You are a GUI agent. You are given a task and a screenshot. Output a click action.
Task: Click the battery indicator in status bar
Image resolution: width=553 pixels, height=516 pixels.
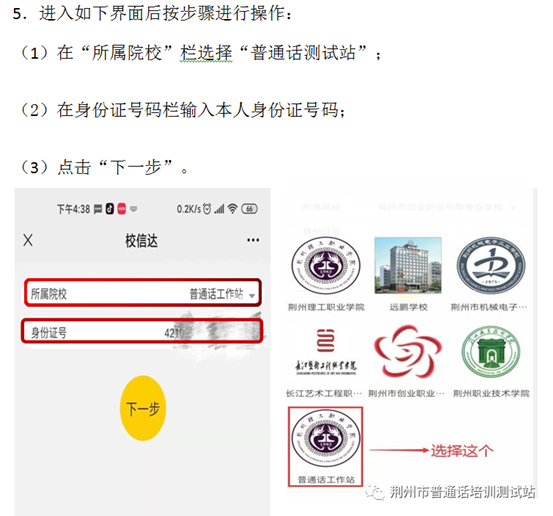249,209
